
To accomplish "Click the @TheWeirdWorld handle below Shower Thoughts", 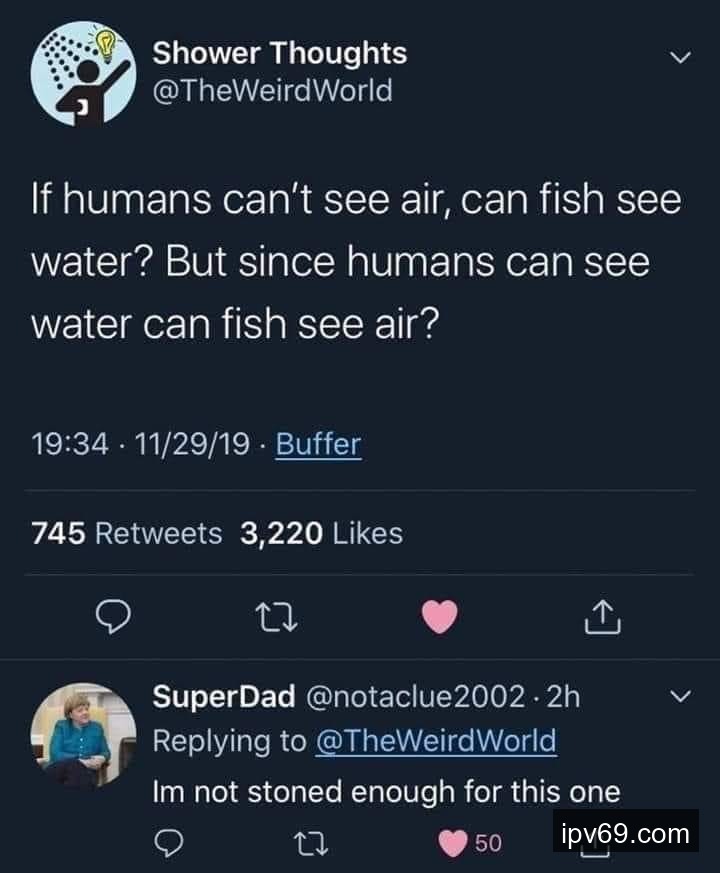I will pyautogui.click(x=272, y=91).
